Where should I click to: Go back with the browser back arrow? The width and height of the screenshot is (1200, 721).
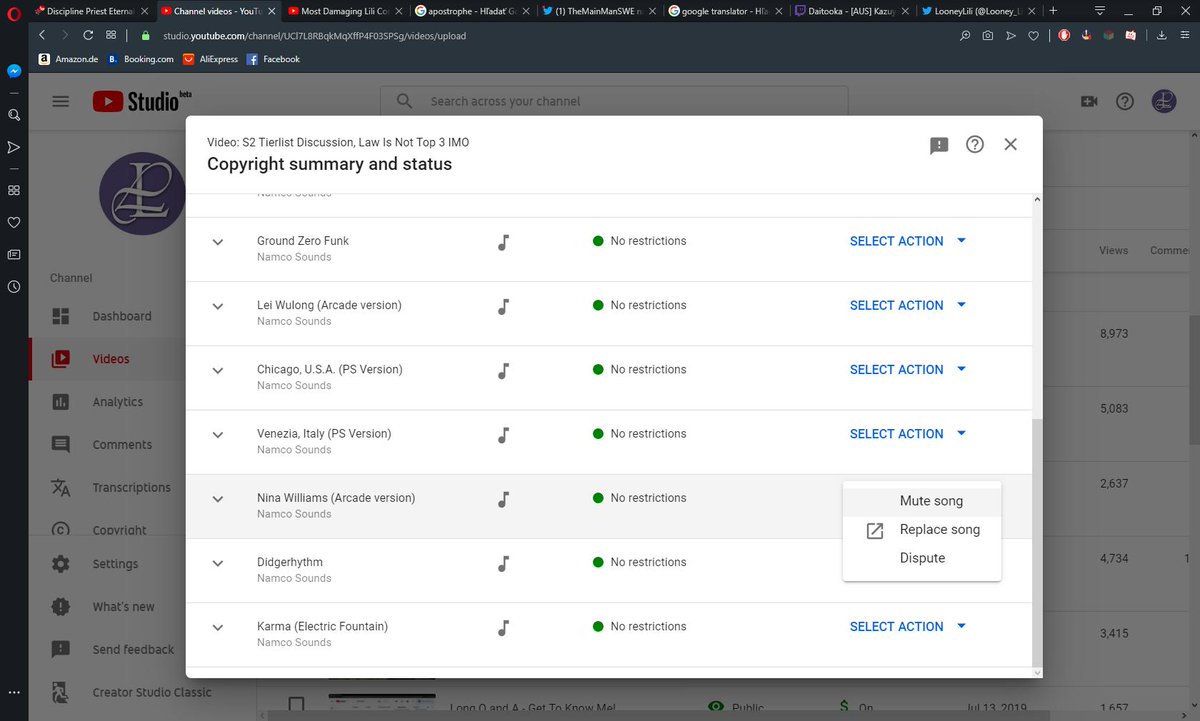(42, 35)
